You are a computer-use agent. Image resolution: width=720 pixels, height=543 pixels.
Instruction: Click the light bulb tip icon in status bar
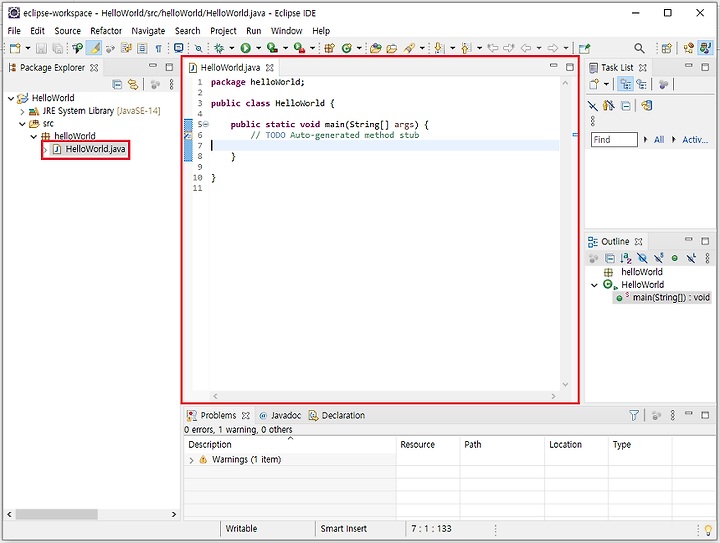point(708,530)
